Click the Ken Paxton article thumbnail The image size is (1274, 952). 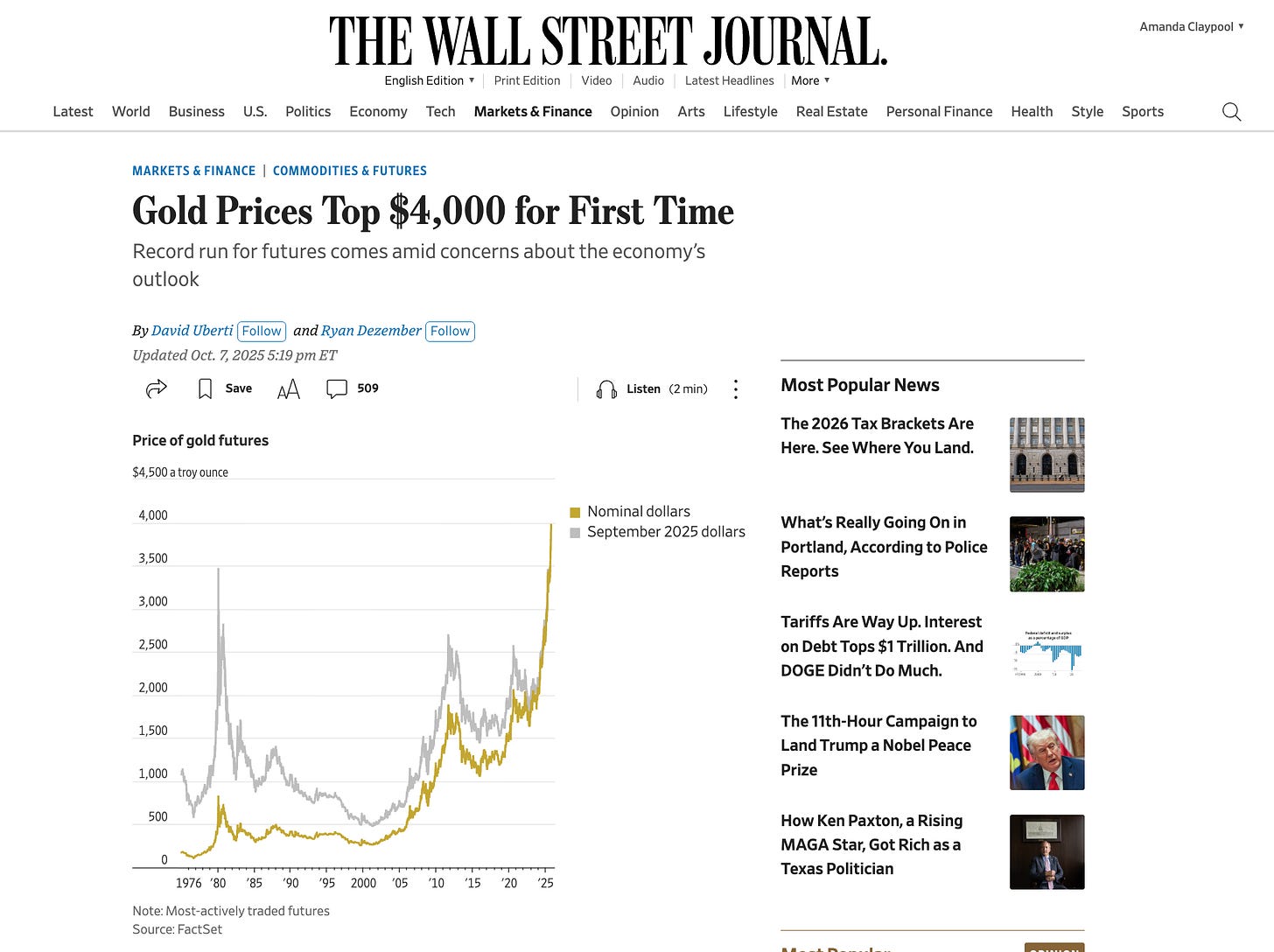coord(1046,851)
